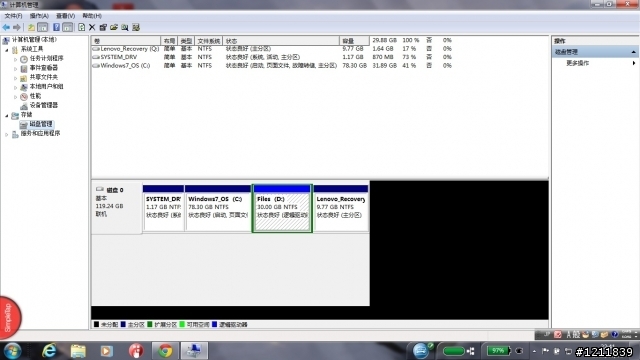
Task: Expand the 事件查看器 node arrow
Action: point(16,69)
